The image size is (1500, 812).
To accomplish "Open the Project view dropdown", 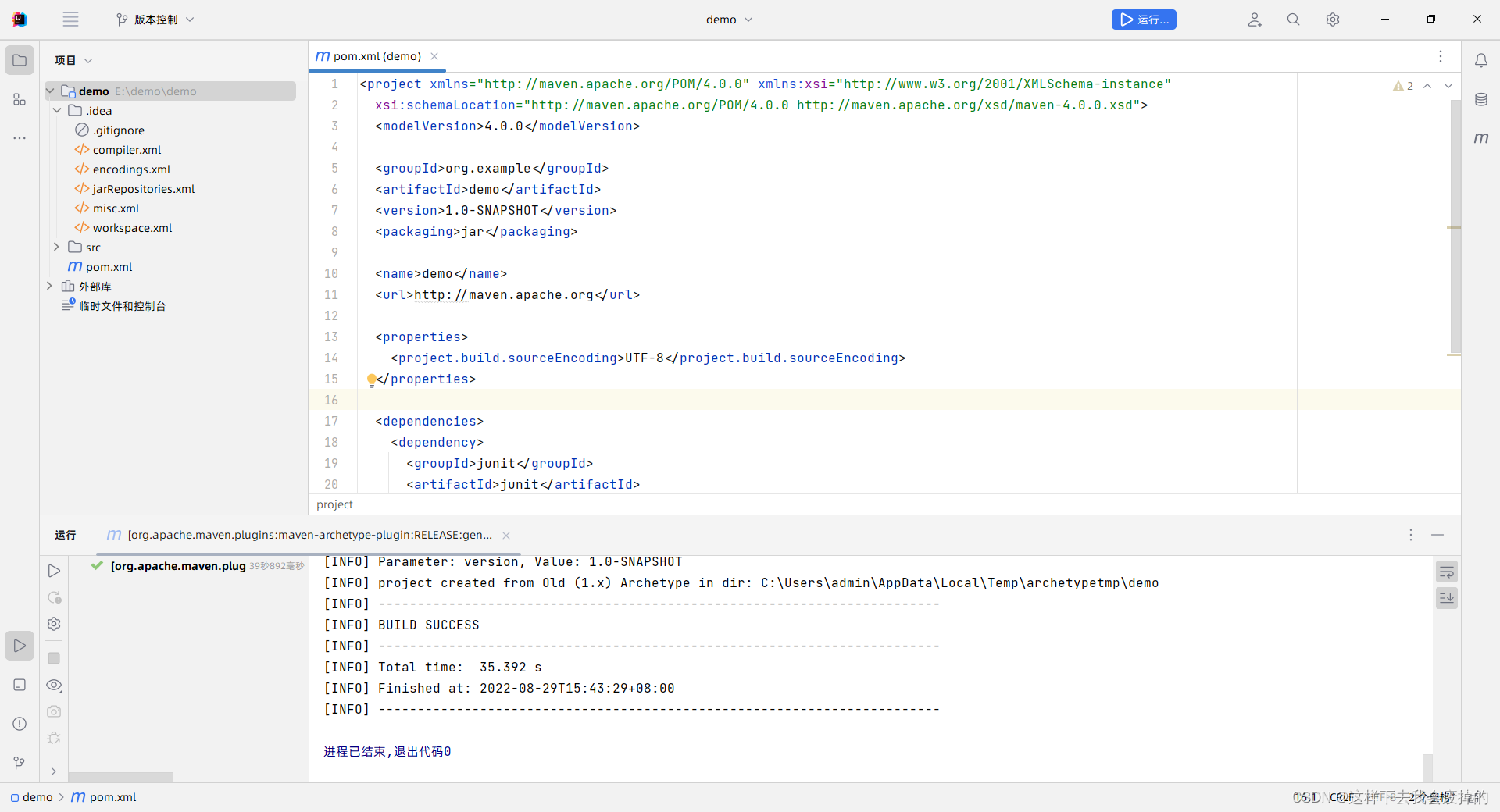I will [x=73, y=60].
